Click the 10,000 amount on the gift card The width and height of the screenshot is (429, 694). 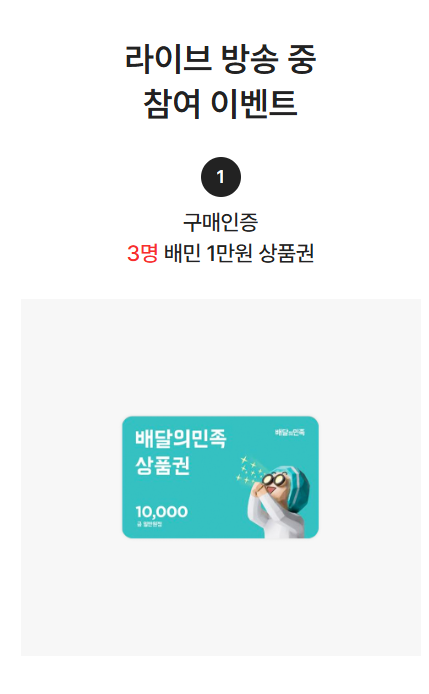(x=162, y=512)
